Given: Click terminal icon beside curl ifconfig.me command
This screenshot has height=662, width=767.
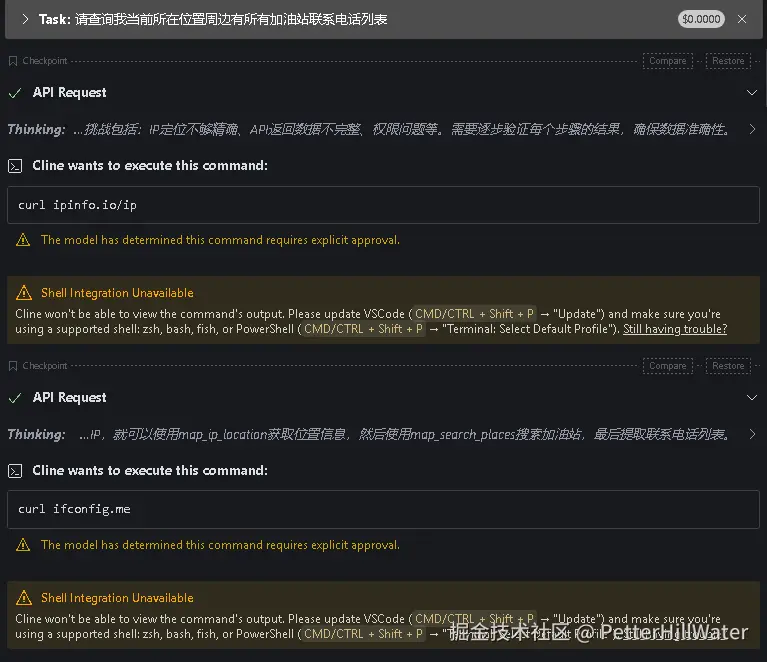Looking at the screenshot, I should click(15, 471).
